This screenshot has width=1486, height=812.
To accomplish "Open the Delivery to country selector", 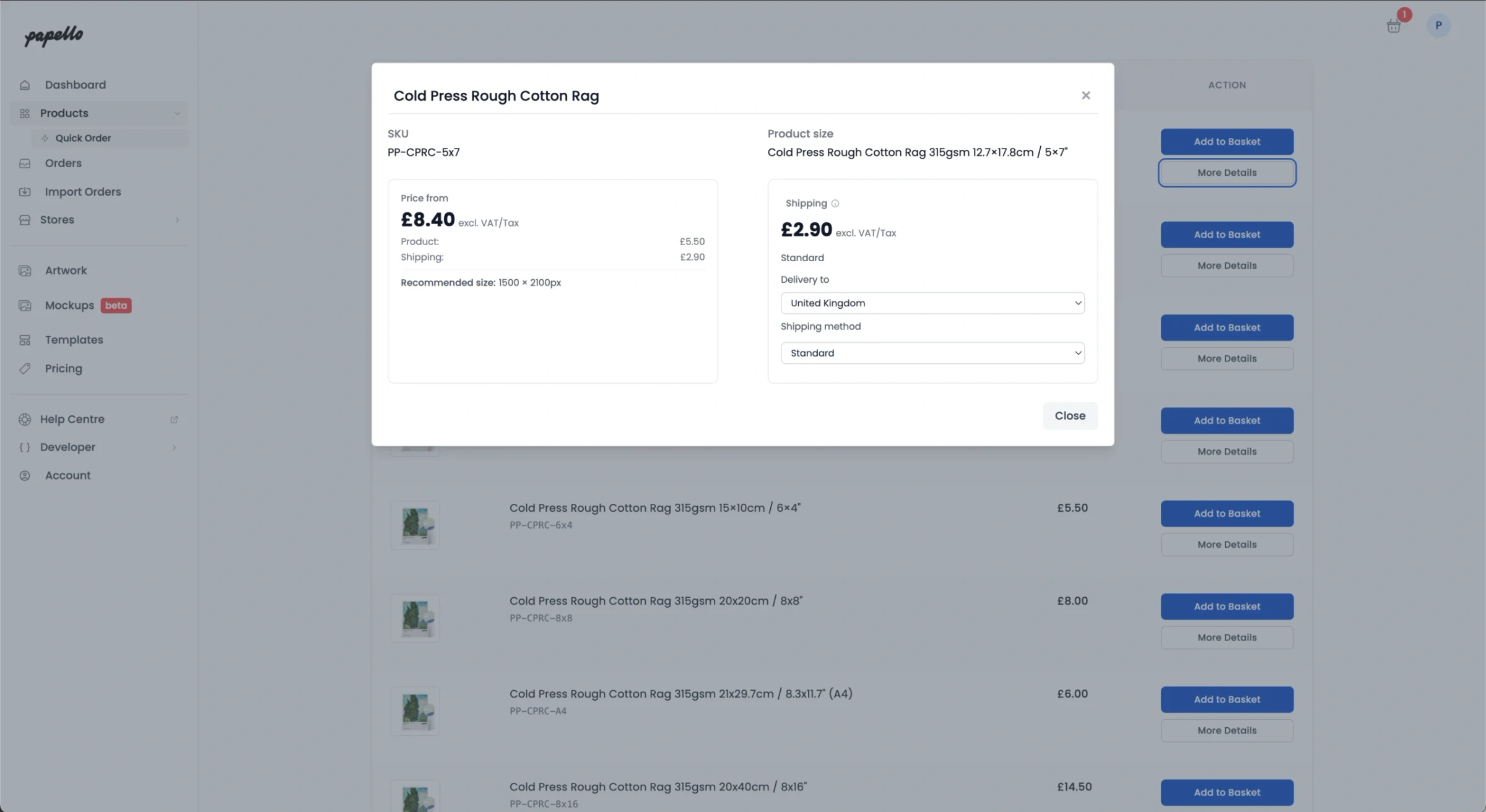I will tap(932, 303).
